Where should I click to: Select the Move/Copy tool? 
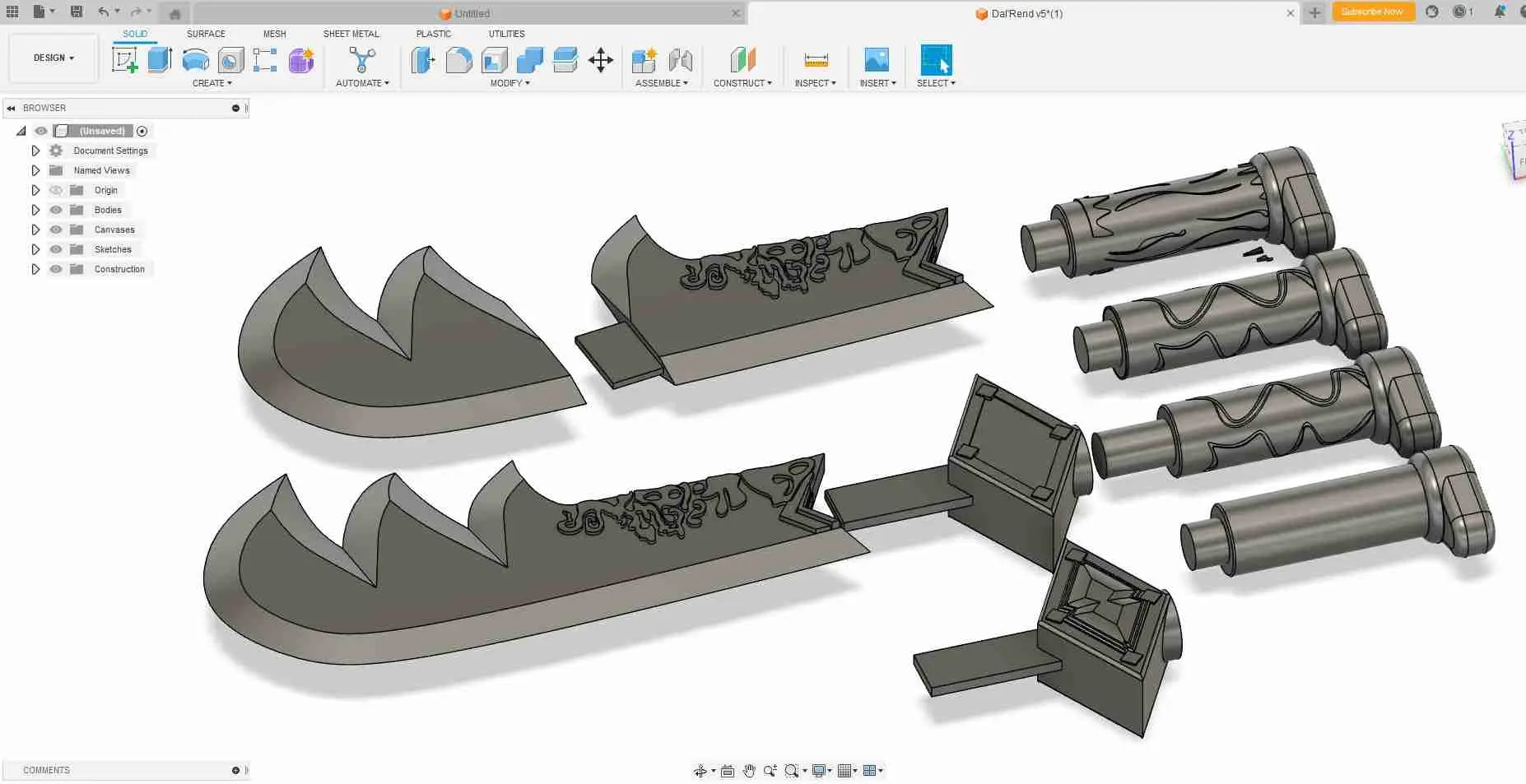[601, 60]
